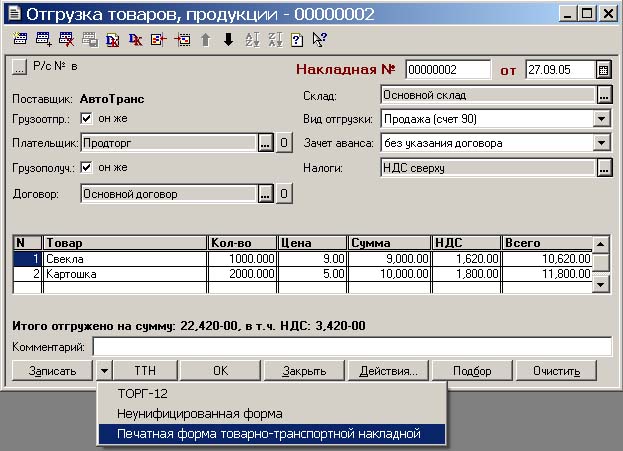Click the sort A-Z ascending icon
This screenshot has width=623, height=451.
coord(252,40)
